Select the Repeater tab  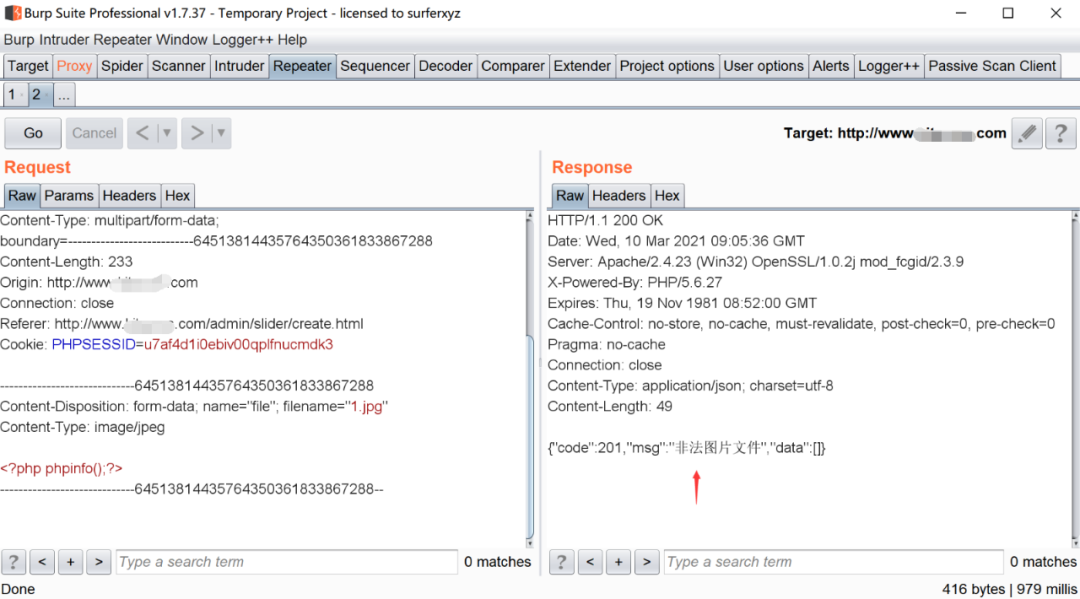(x=302, y=66)
